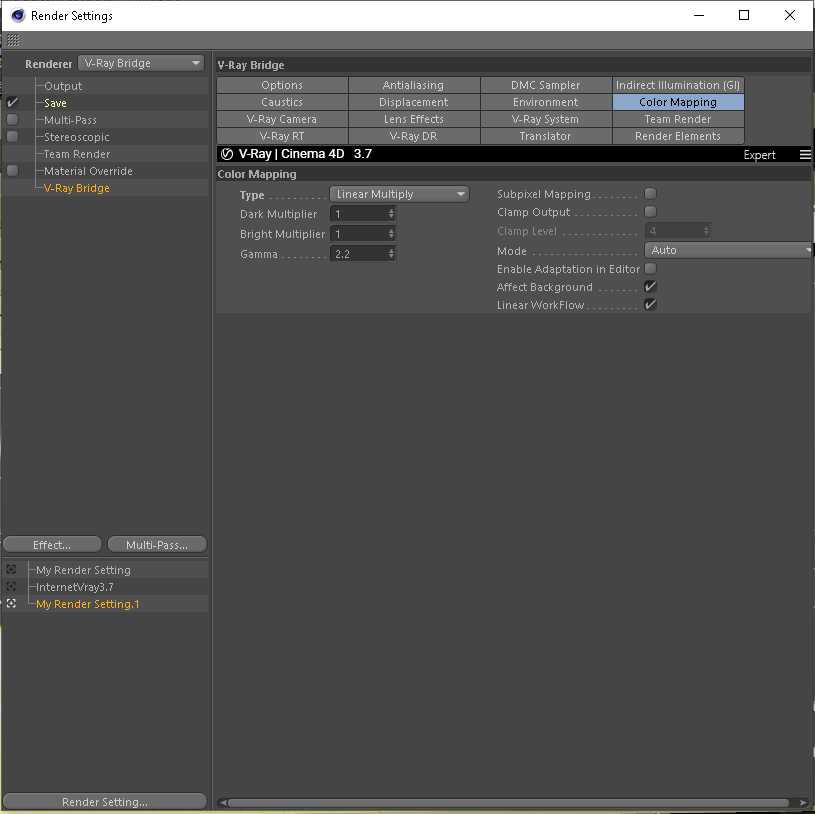Screen dimensions: 815x814
Task: Click the Dark Multiplier stepper arrows
Action: pyautogui.click(x=391, y=214)
